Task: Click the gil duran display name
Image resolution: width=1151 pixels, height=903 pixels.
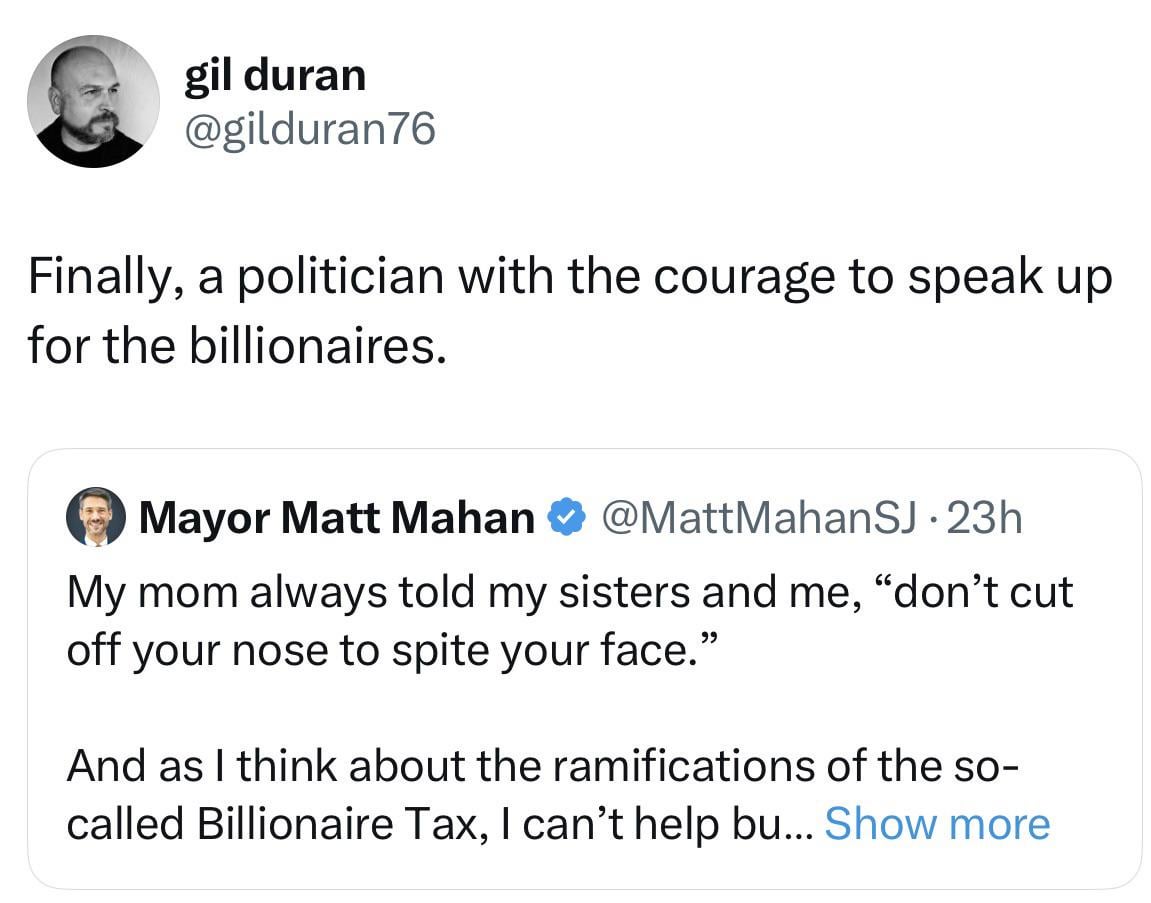Action: [x=275, y=74]
